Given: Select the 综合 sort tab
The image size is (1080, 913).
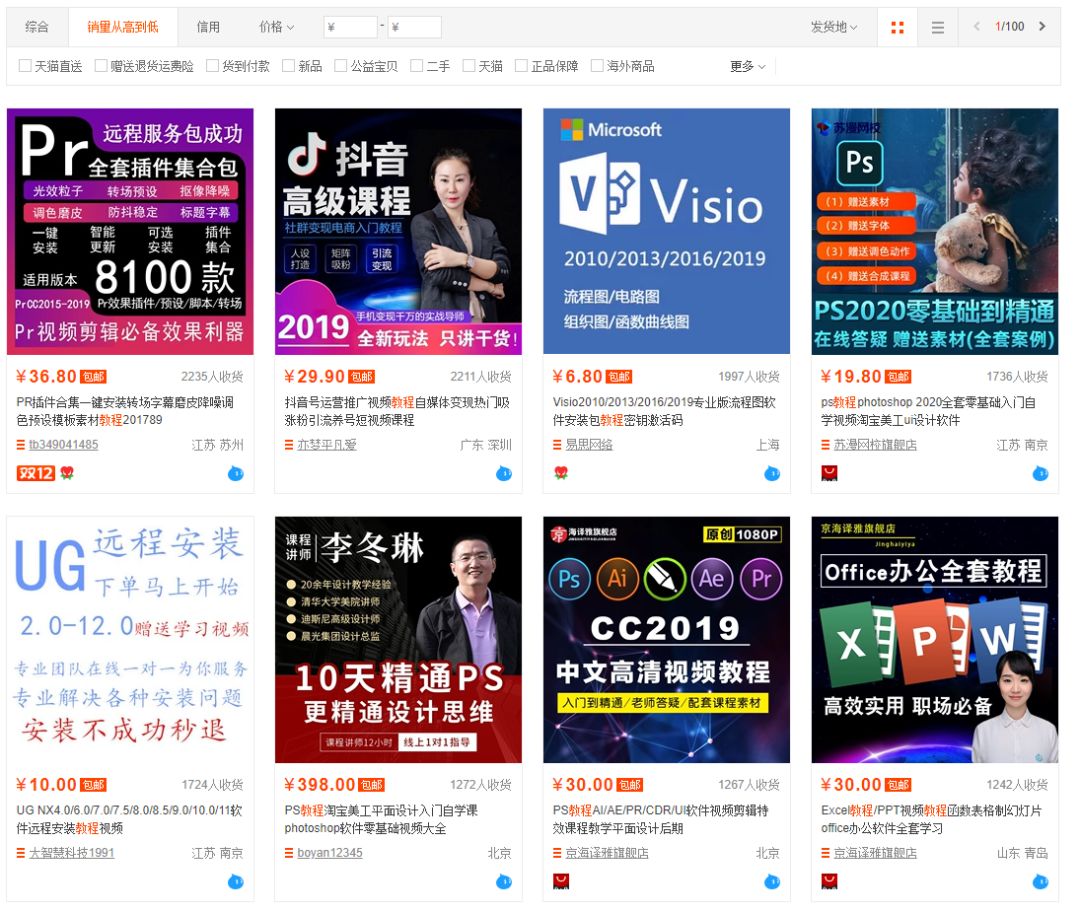Looking at the screenshot, I should click(37, 27).
